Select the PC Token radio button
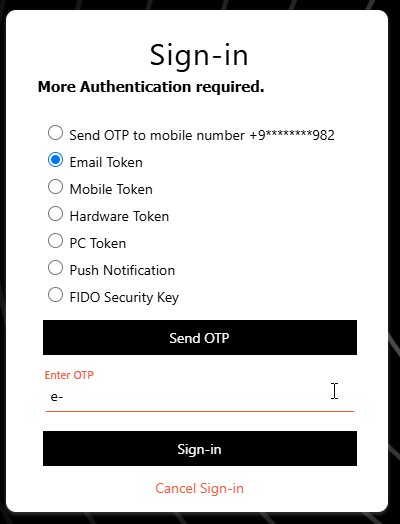Viewport: 400px width, 524px height. (x=55, y=241)
